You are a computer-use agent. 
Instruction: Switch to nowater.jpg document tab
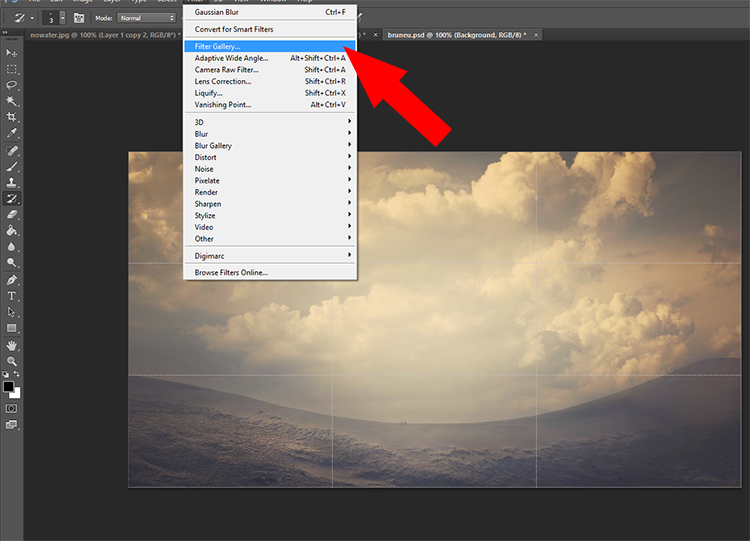coord(105,35)
